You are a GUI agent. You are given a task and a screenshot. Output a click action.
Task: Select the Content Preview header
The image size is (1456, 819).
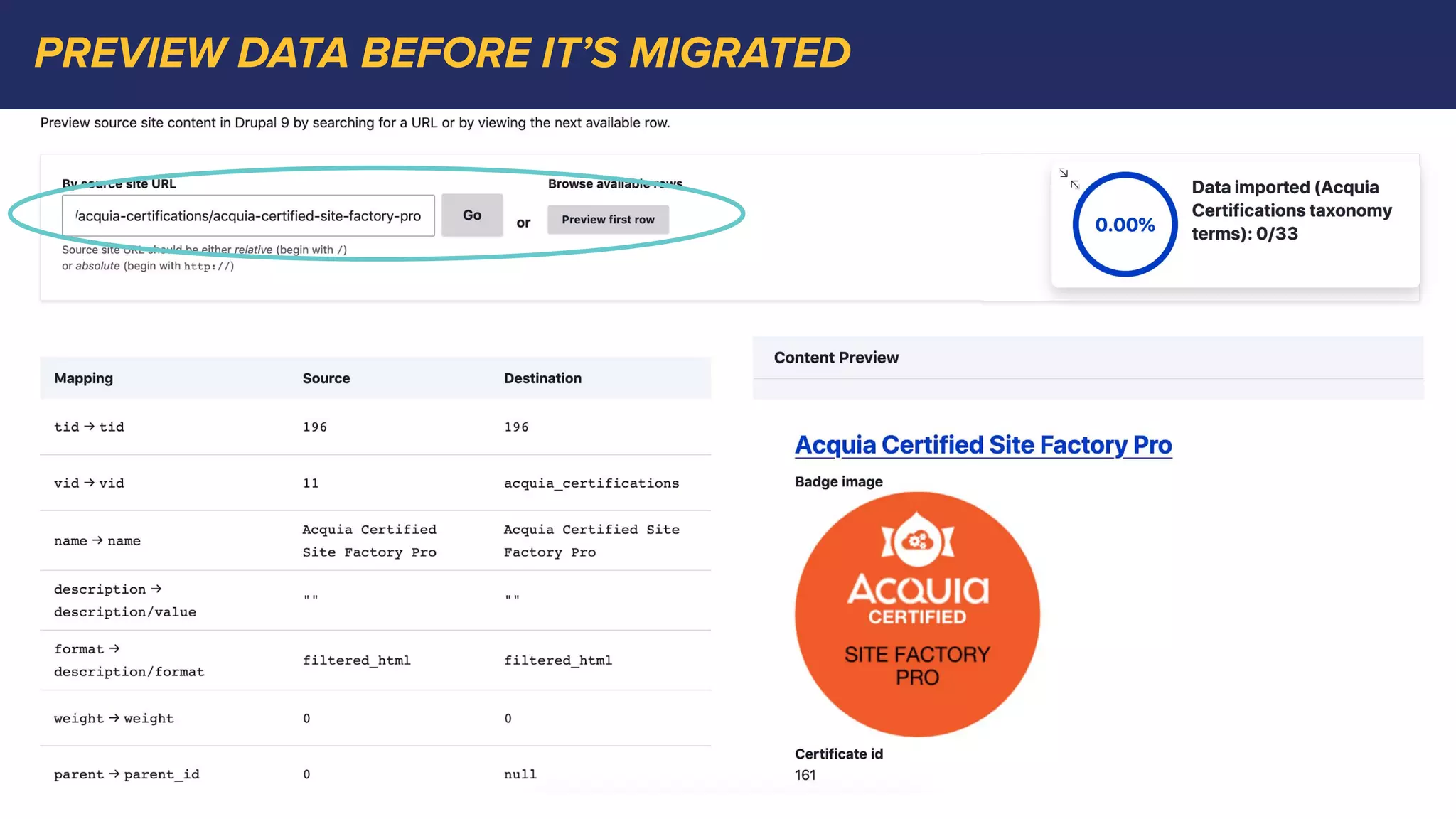1088,358
